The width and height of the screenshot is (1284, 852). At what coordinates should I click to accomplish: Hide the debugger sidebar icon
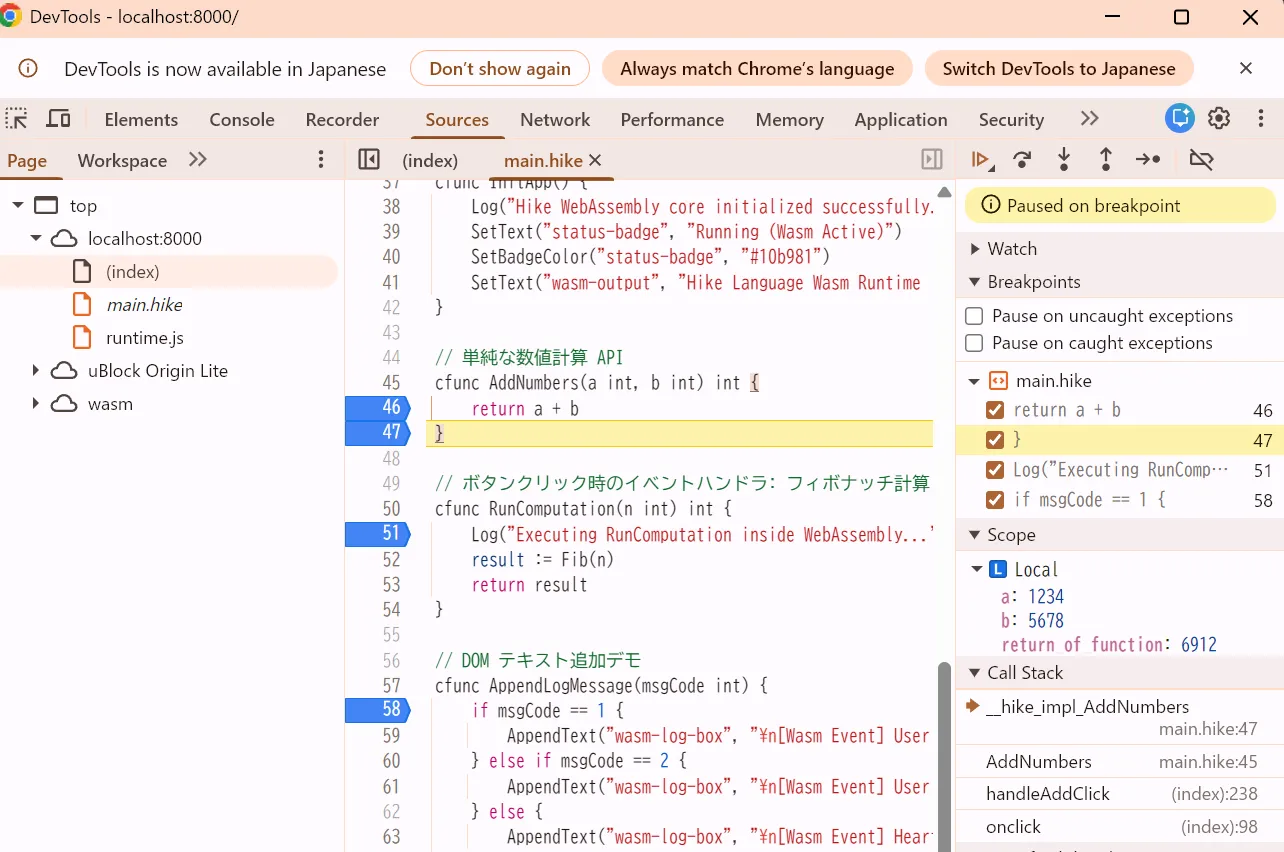point(932,159)
